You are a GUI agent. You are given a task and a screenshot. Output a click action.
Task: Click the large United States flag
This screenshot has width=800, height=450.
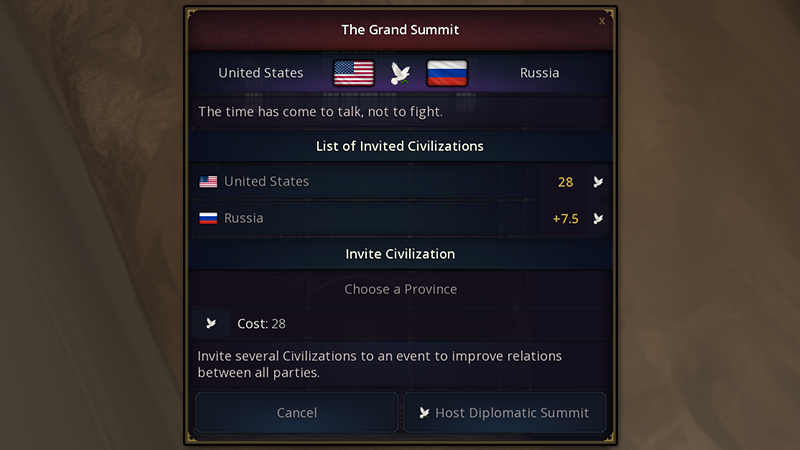point(353,73)
